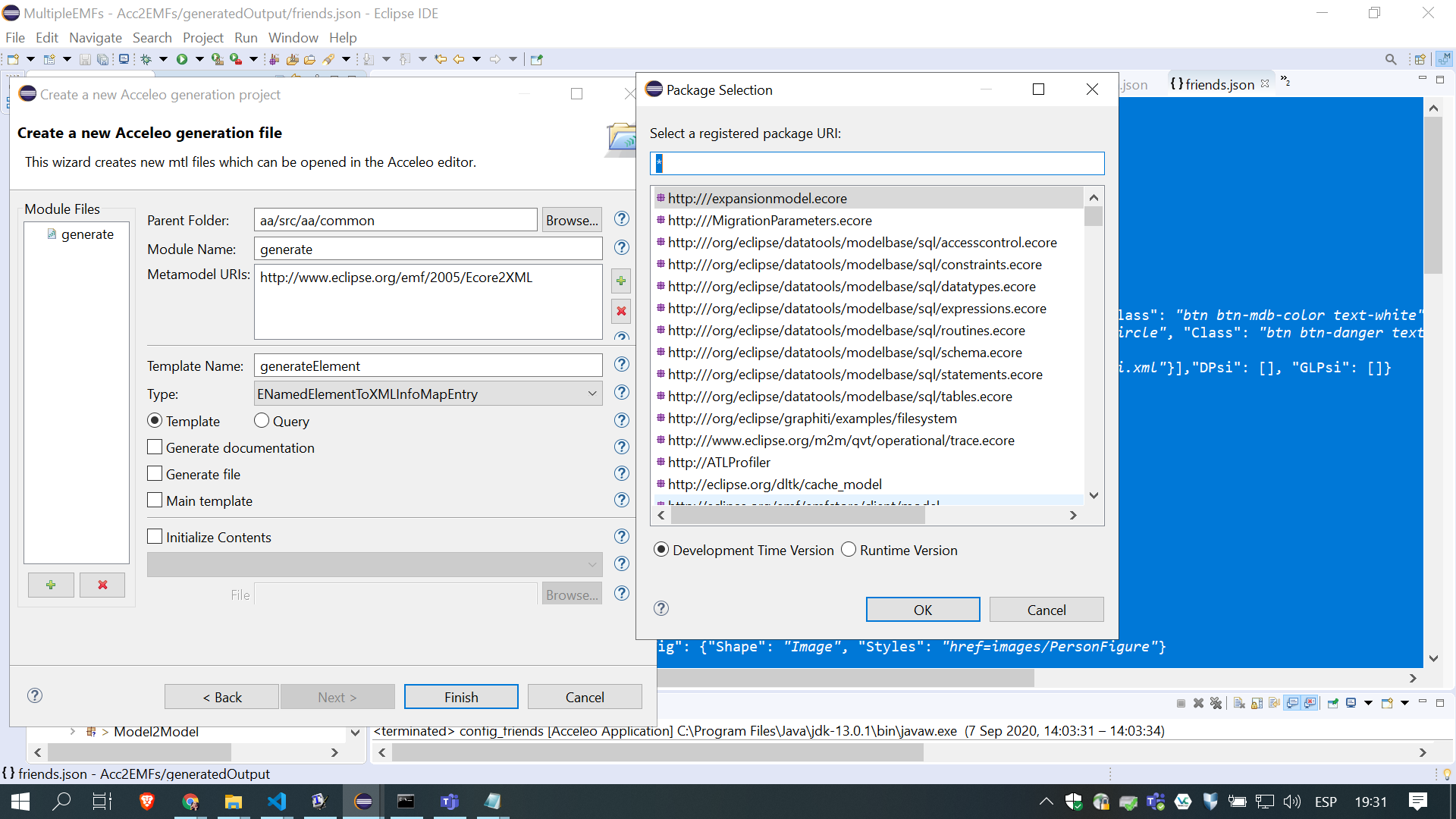Viewport: 1456px width, 819px height.
Task: Click help icon at wizard bottom left
Action: 35,695
